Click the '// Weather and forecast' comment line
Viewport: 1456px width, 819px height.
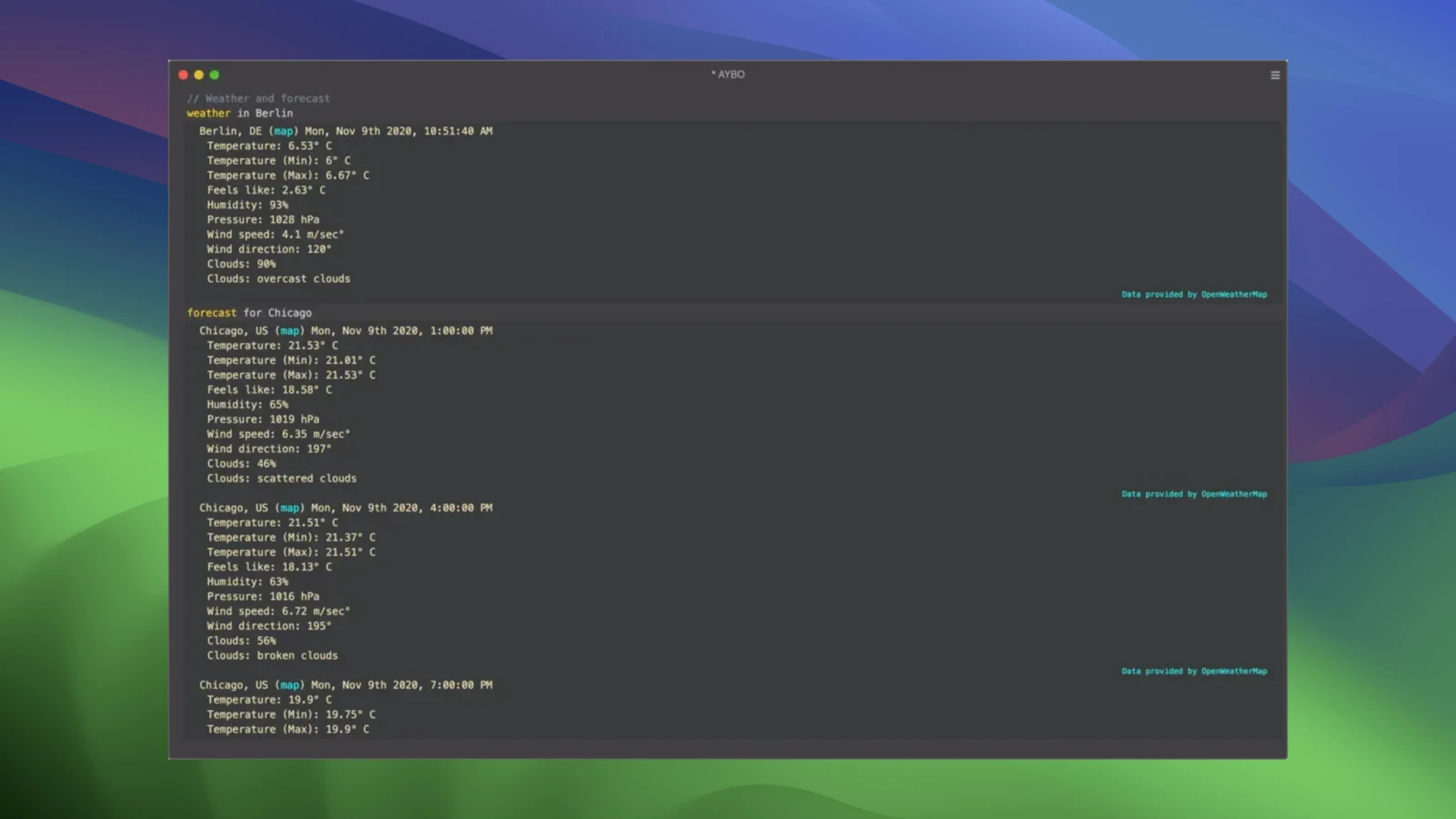(x=258, y=98)
